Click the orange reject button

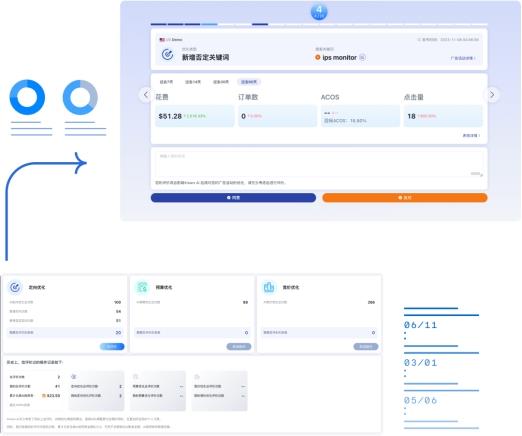coord(405,198)
